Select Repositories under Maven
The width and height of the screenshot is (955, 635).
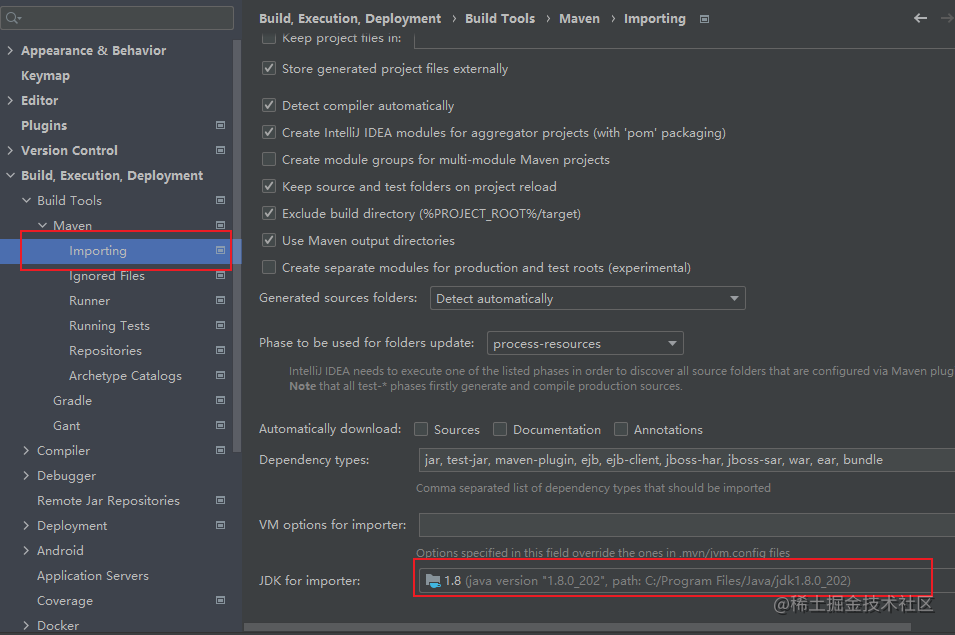click(x=105, y=351)
